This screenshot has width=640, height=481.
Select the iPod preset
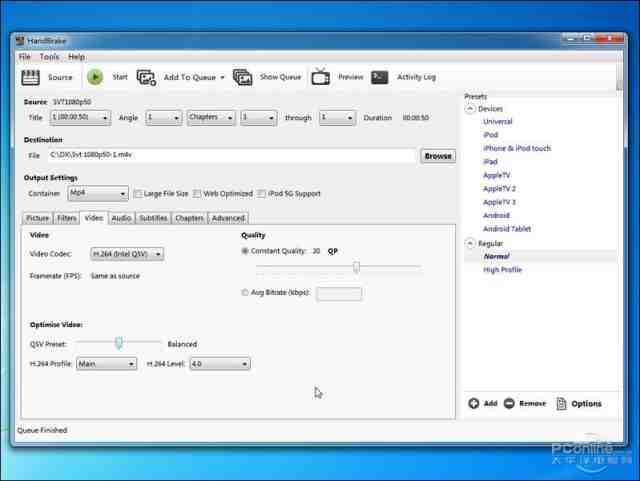[x=491, y=135]
